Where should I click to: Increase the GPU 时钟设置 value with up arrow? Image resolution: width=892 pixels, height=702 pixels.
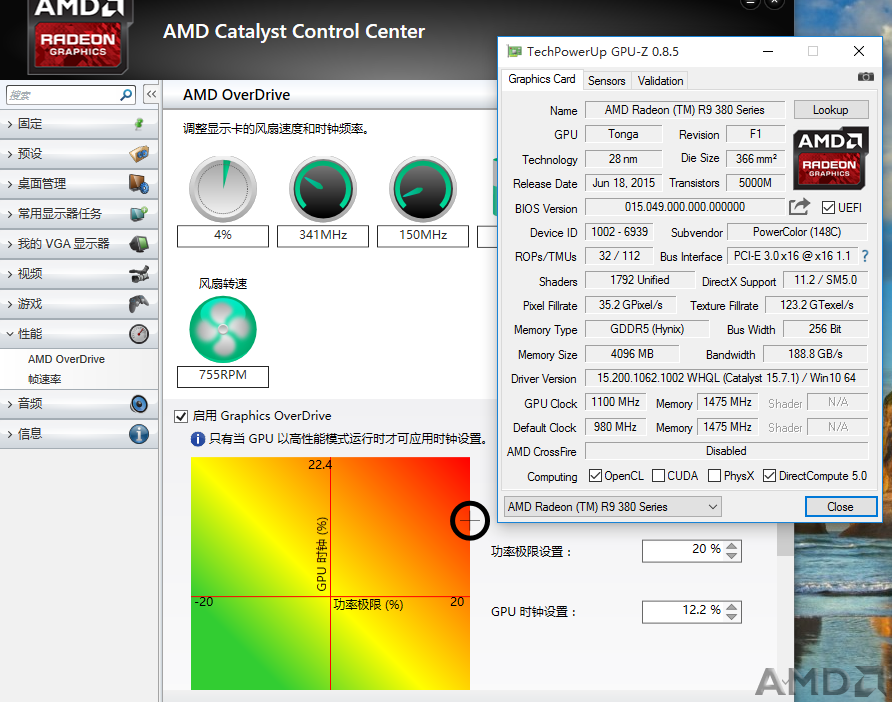point(732,607)
